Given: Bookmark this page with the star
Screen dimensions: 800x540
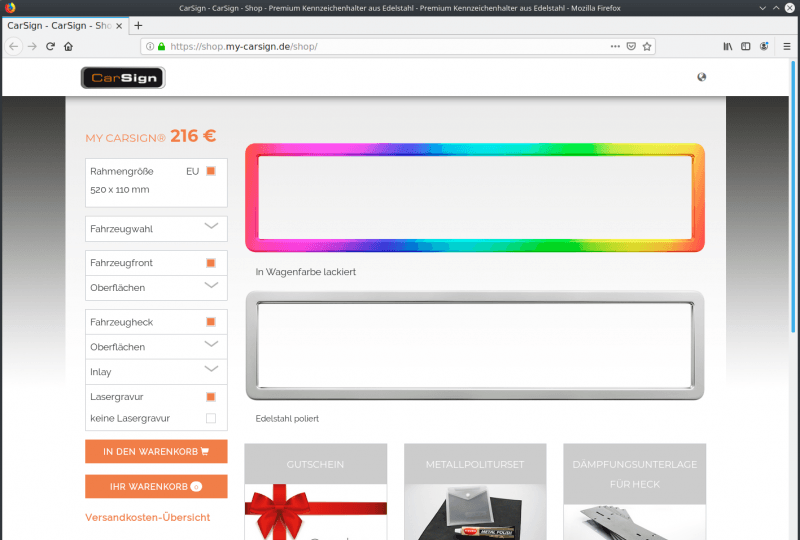Looking at the screenshot, I should (x=647, y=46).
